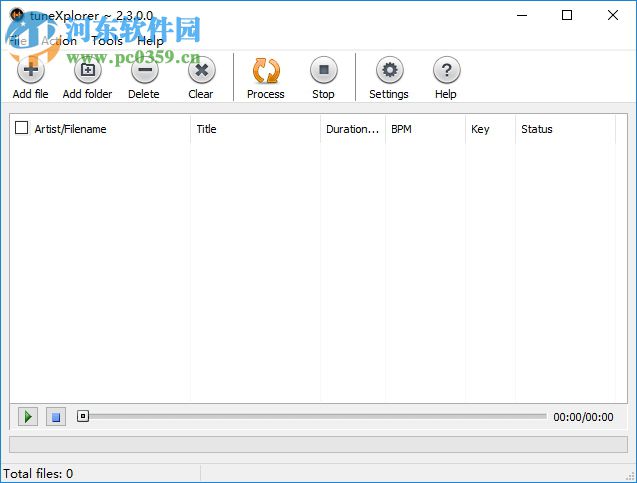The height and width of the screenshot is (483, 637).
Task: Open the Action menu
Action: [x=59, y=41]
